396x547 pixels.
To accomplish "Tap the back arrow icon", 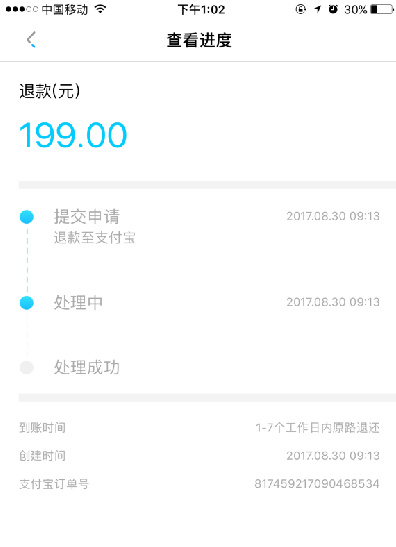I will [31, 39].
